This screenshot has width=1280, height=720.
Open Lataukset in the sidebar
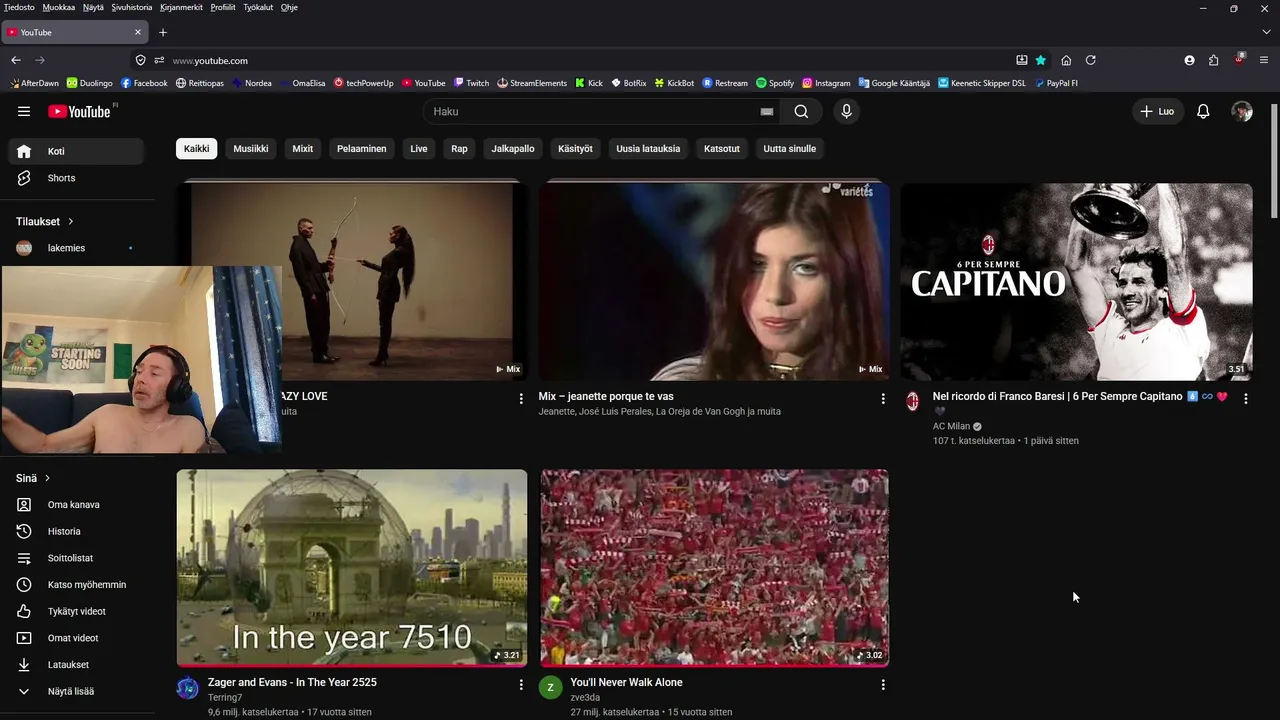77,664
